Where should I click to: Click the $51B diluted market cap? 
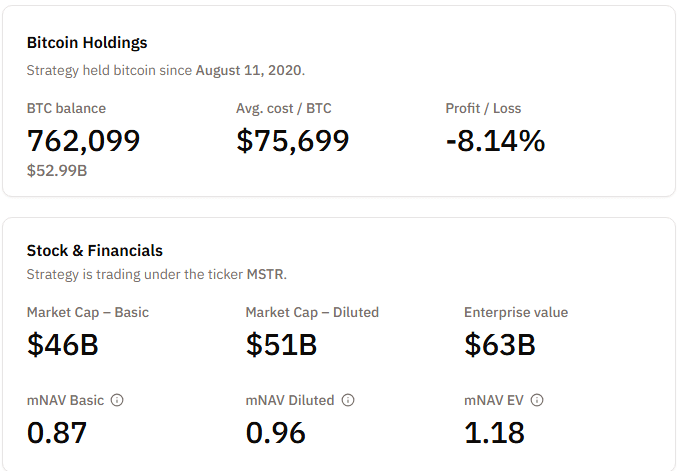(281, 345)
